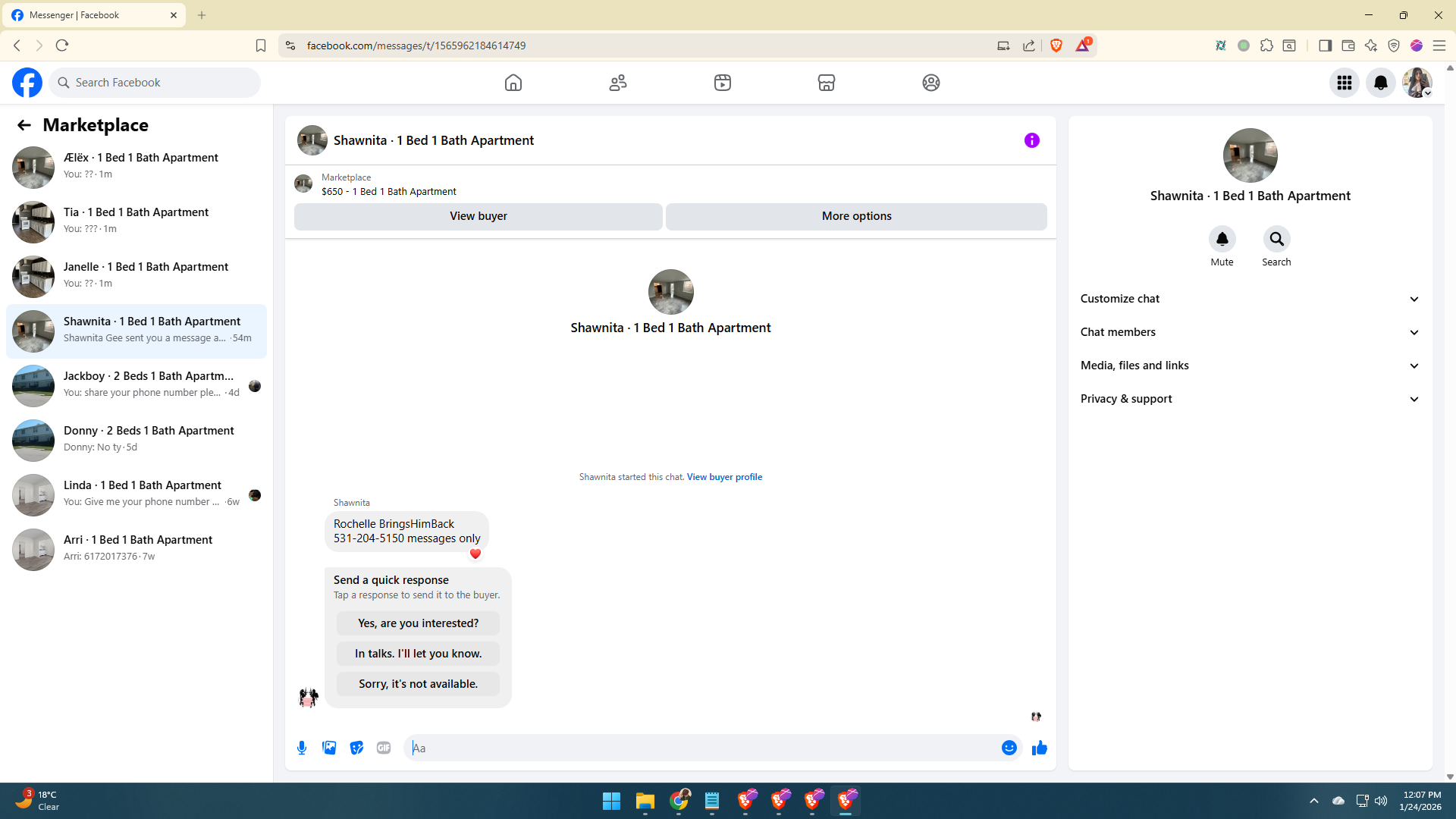Click the View buyer button
Image resolution: width=1456 pixels, height=819 pixels.
(x=478, y=216)
